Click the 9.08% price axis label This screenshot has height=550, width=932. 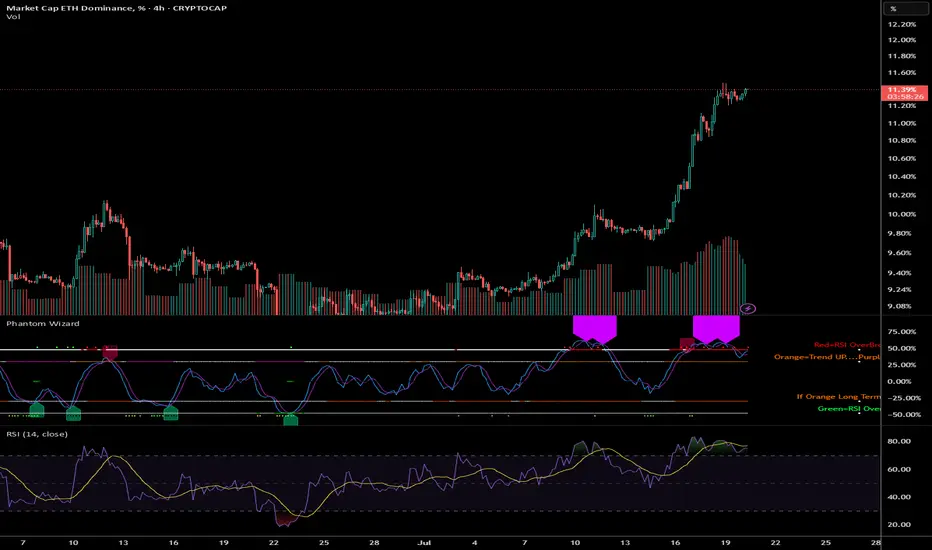pyautogui.click(x=900, y=306)
